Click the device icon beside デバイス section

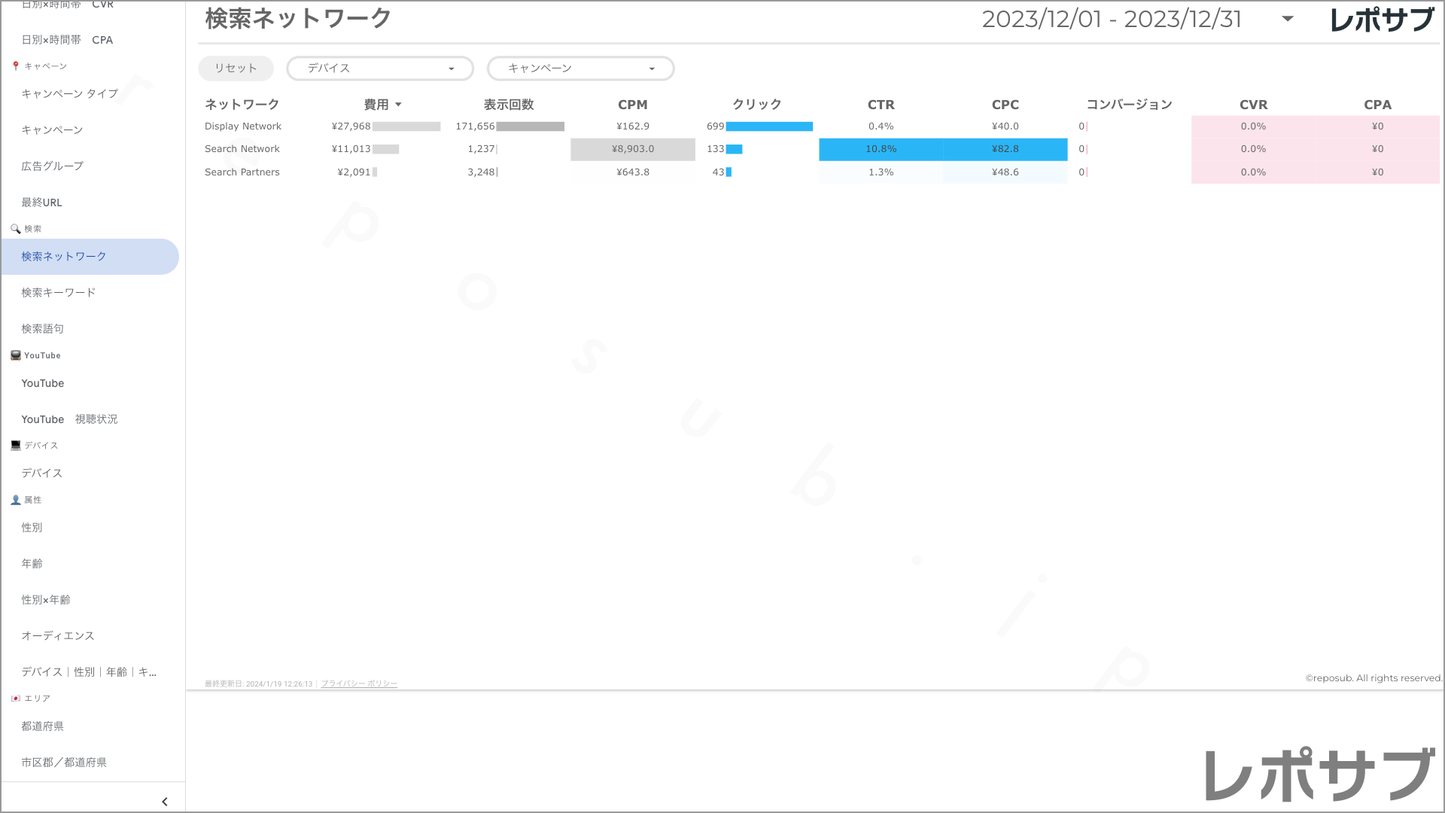(x=15, y=446)
